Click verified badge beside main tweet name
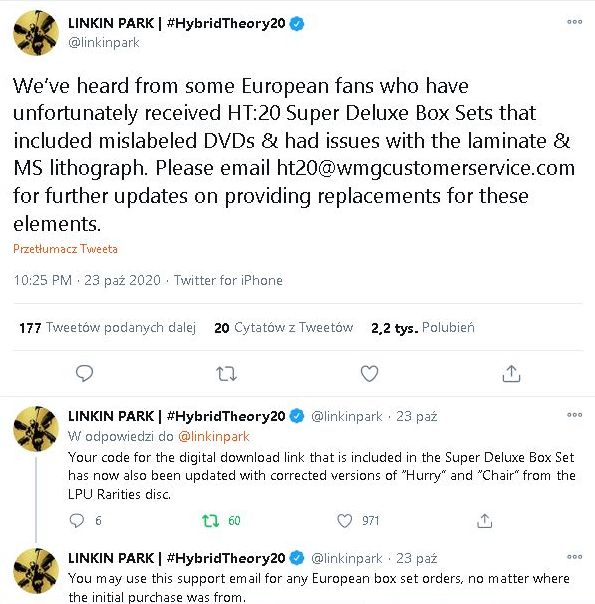 click(x=297, y=23)
